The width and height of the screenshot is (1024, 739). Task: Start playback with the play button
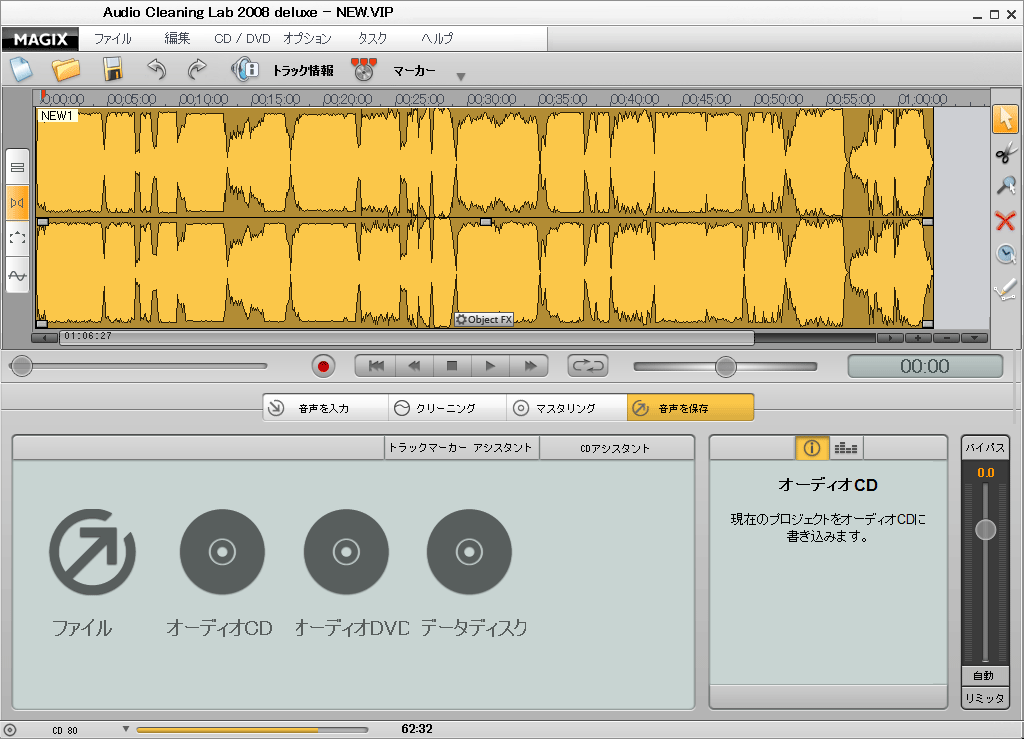coord(490,366)
